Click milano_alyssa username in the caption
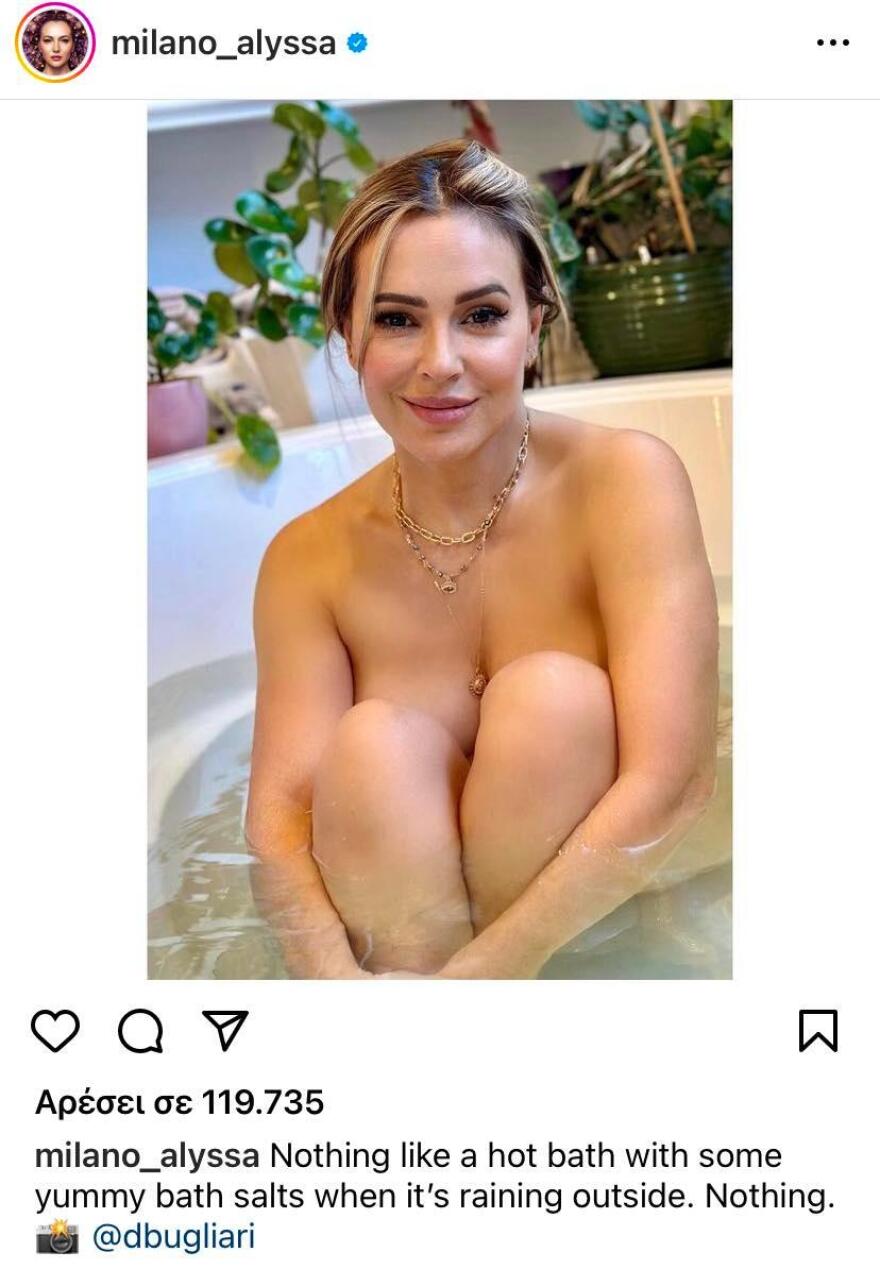880x1269 pixels. click(x=148, y=1157)
